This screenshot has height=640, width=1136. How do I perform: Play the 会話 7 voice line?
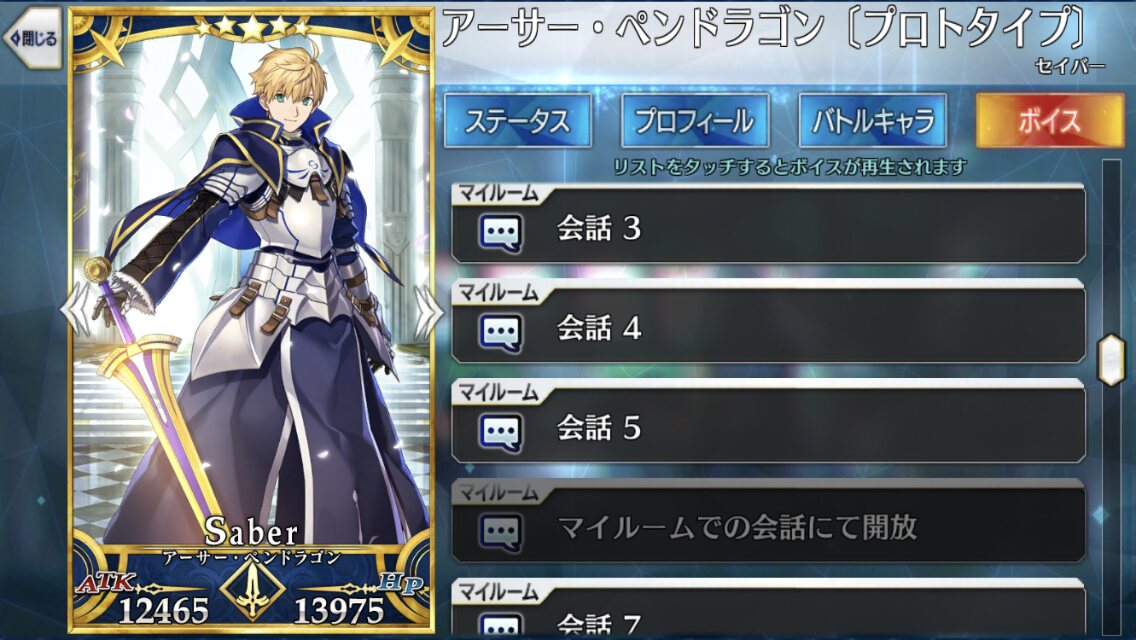tap(768, 610)
